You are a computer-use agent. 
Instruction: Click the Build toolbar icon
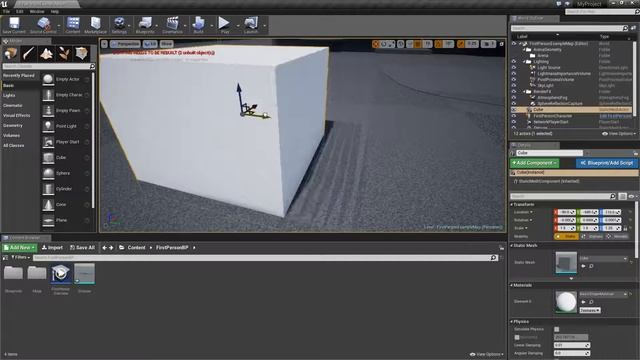coord(198,24)
